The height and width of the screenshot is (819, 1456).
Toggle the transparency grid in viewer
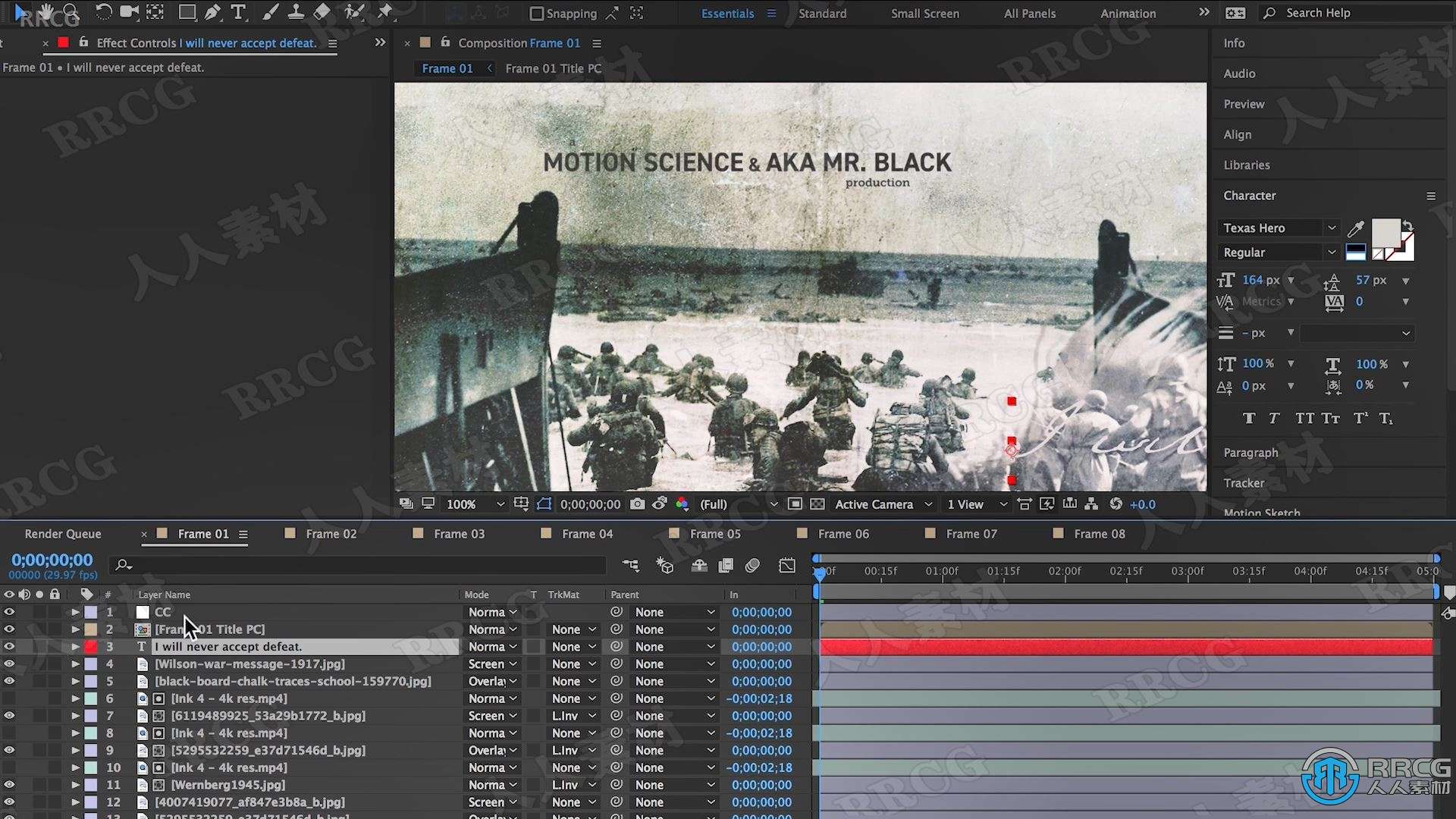[817, 504]
